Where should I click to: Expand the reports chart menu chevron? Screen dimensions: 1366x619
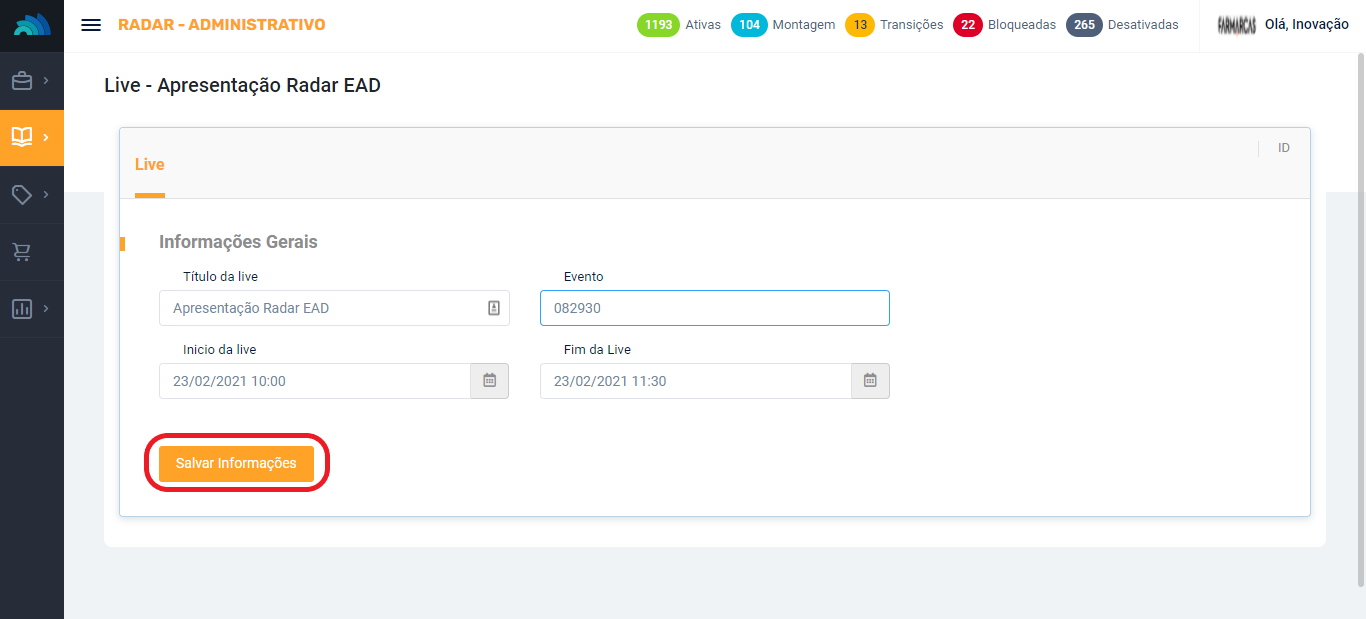46,308
